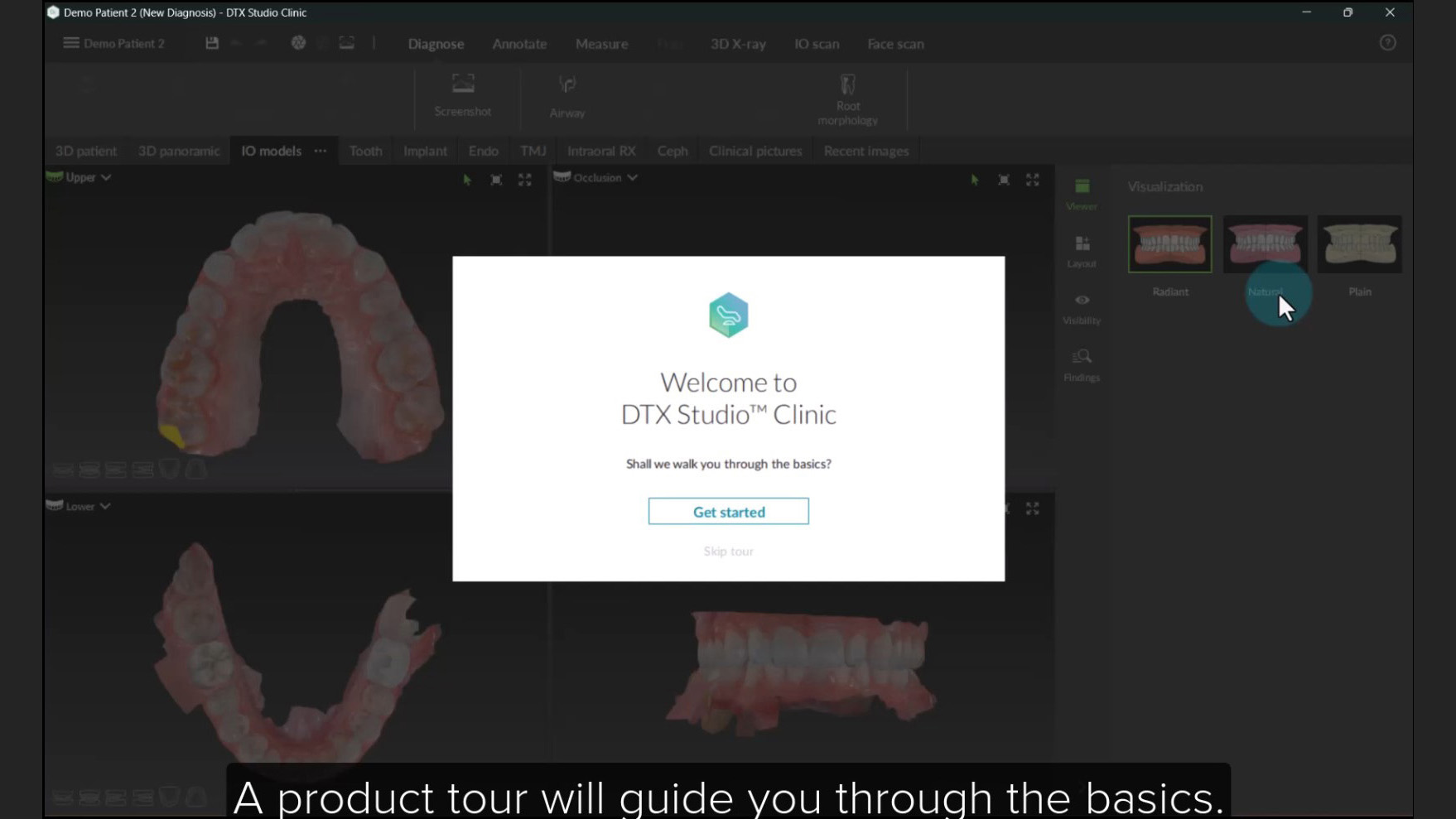This screenshot has height=819, width=1456.
Task: Click the save disk icon
Action: tap(212, 43)
